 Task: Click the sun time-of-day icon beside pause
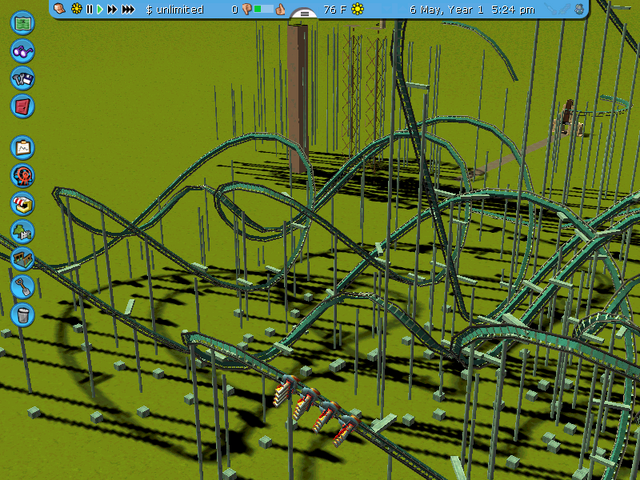pyautogui.click(x=76, y=9)
